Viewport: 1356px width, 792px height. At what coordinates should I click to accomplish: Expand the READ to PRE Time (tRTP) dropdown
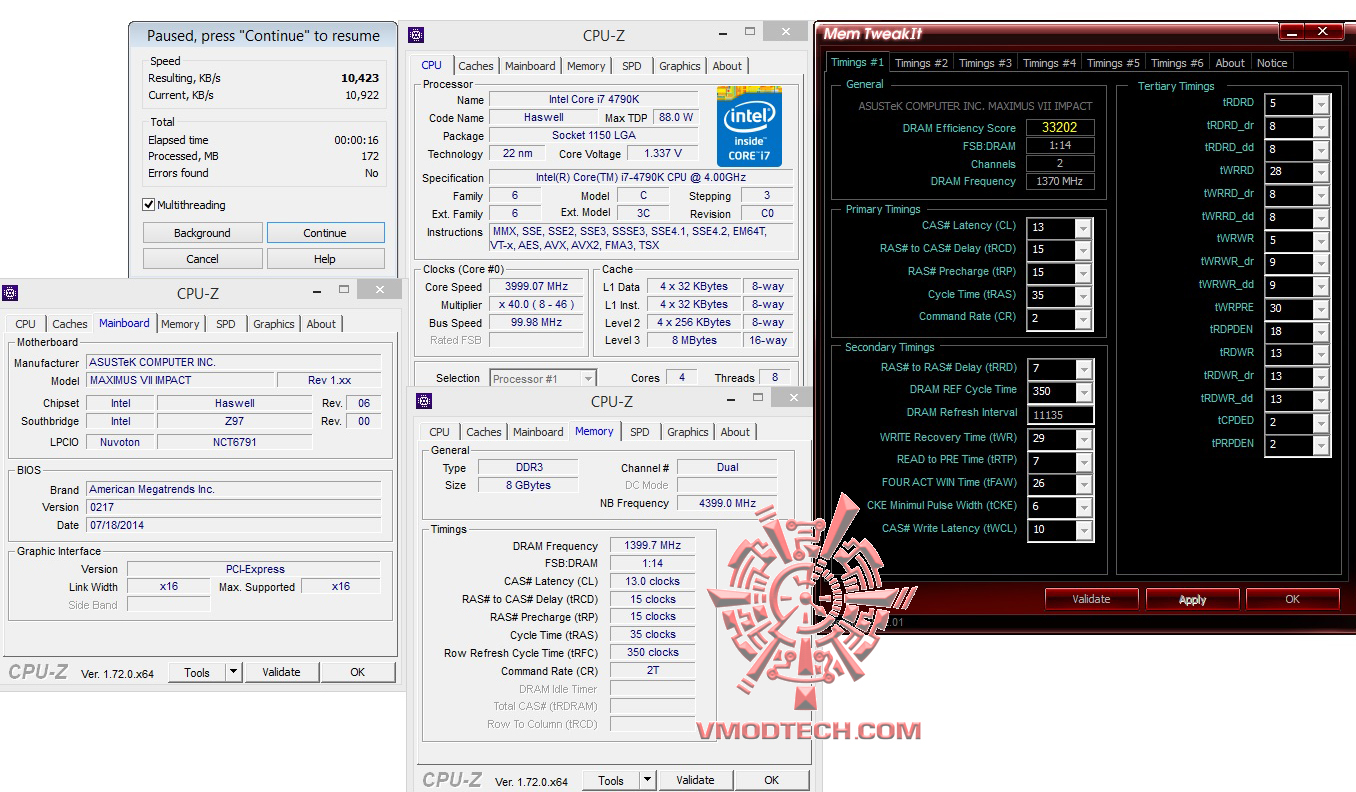(1083, 463)
